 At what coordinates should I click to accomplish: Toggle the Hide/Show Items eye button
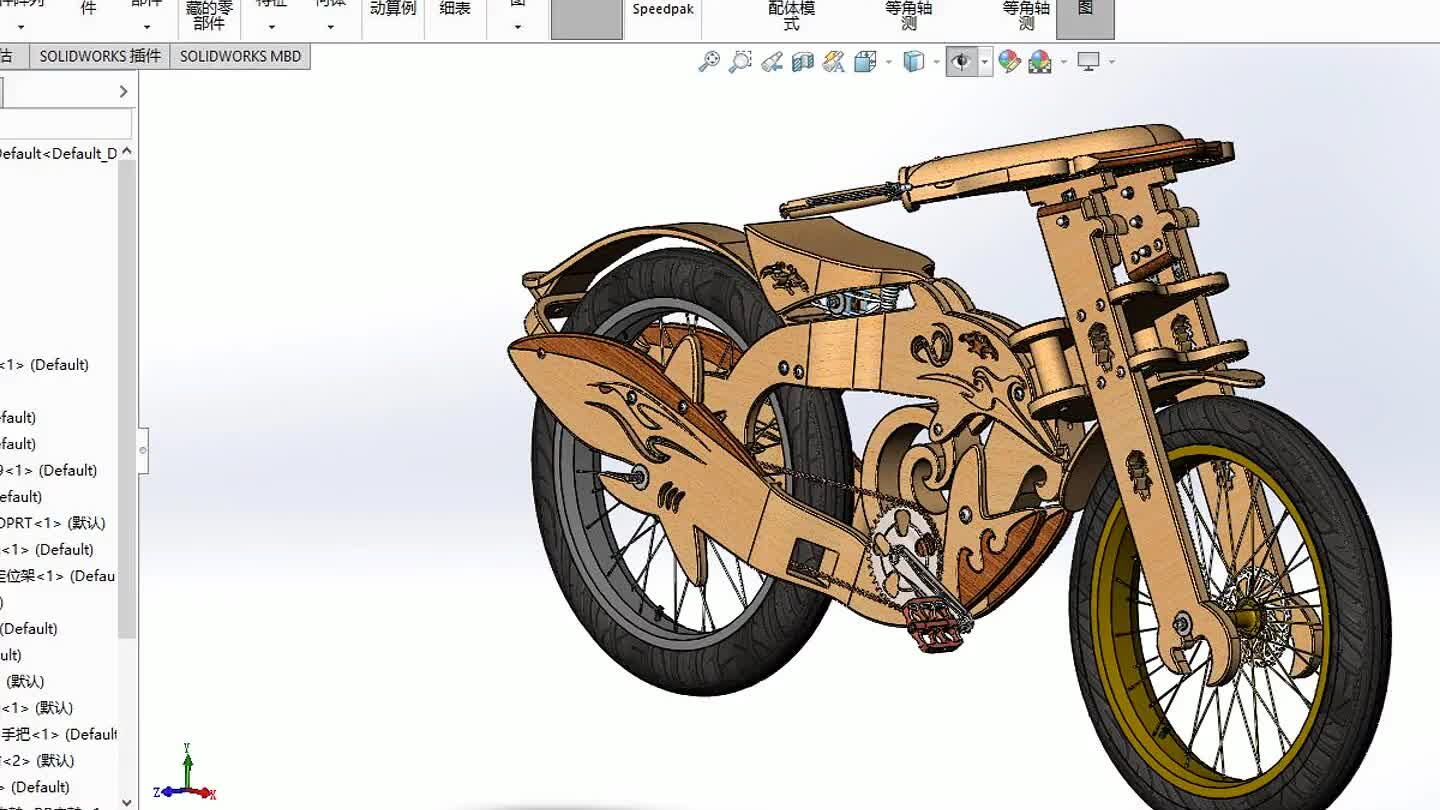click(961, 62)
